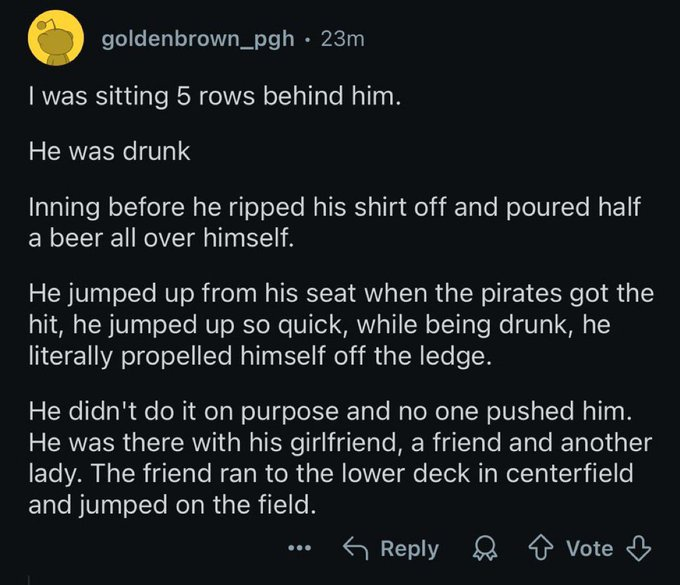The image size is (680, 585).
Task: Click the "He was drunk" line
Action: pyautogui.click(x=107, y=156)
